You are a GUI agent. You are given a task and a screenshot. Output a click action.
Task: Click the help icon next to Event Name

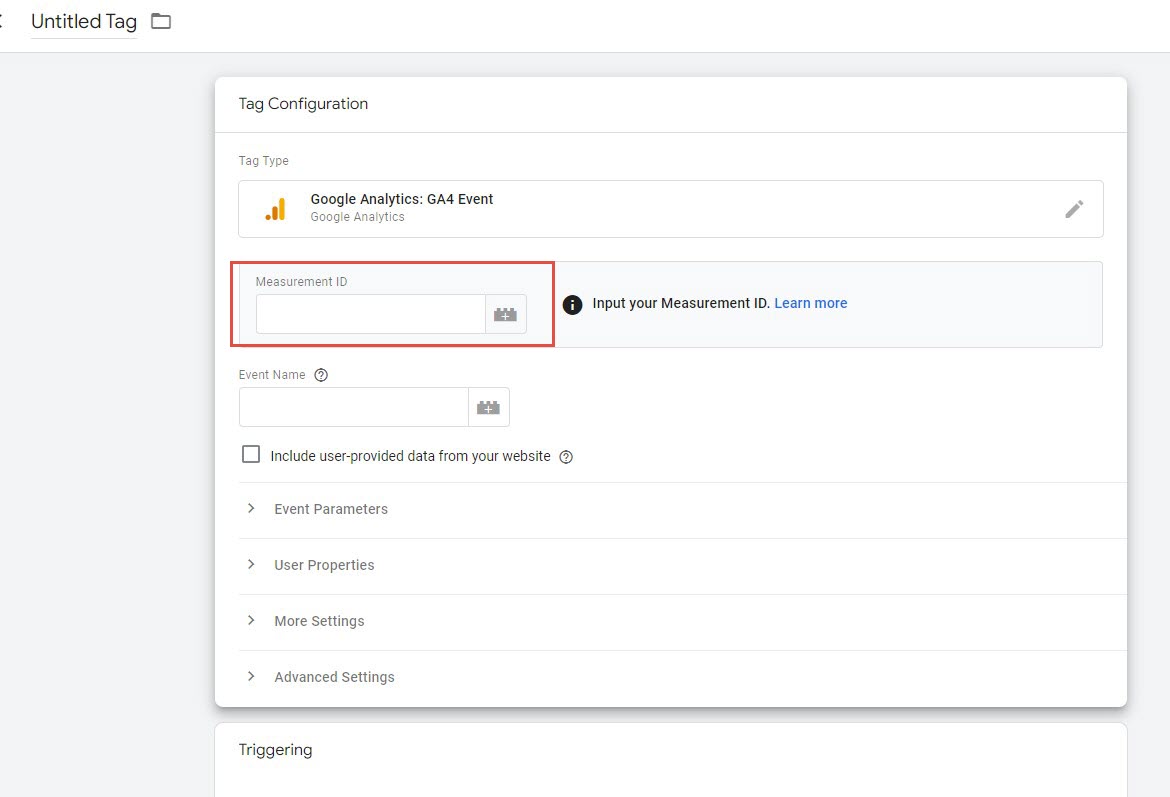[x=320, y=374]
